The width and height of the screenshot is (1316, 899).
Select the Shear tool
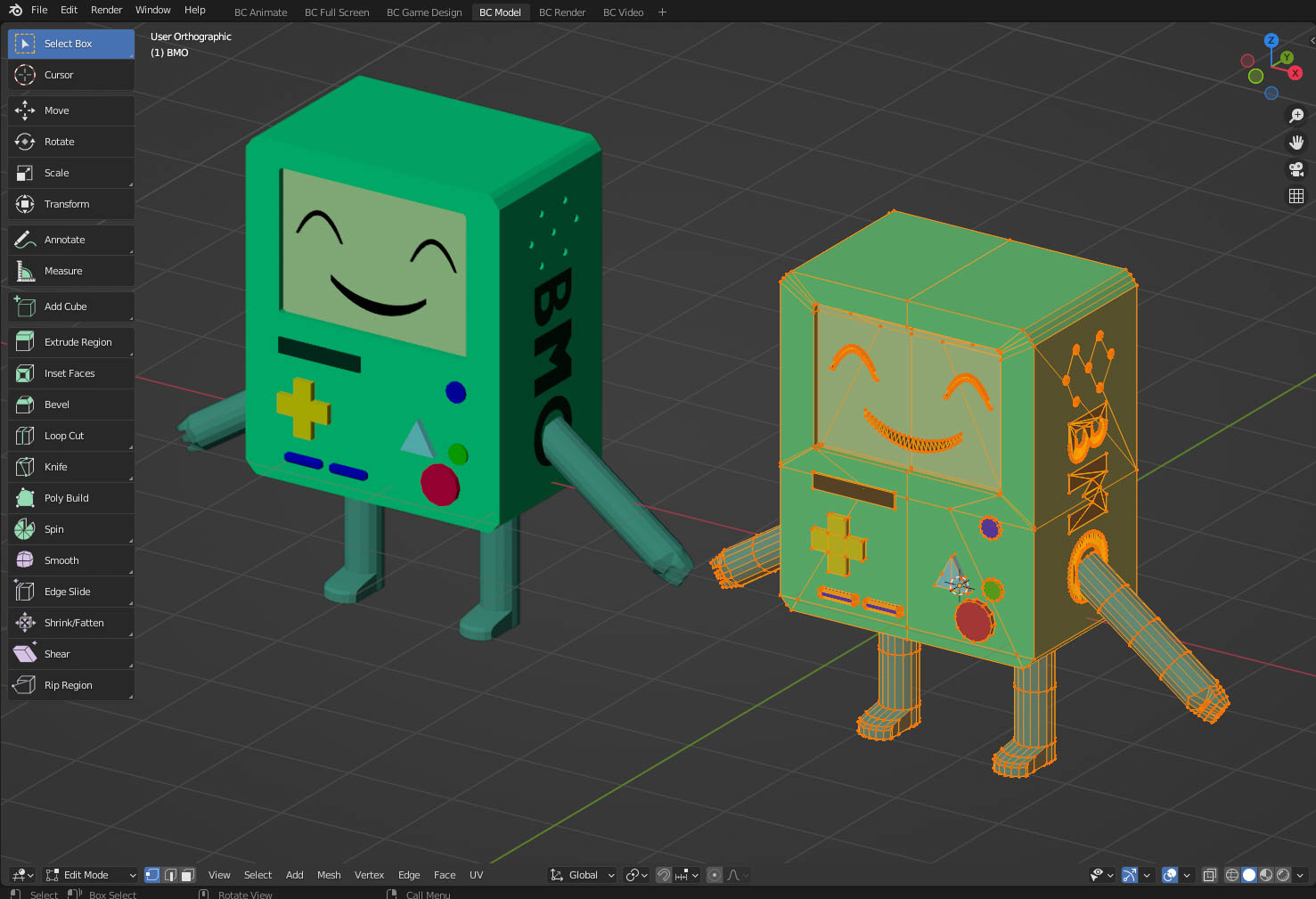click(x=71, y=654)
